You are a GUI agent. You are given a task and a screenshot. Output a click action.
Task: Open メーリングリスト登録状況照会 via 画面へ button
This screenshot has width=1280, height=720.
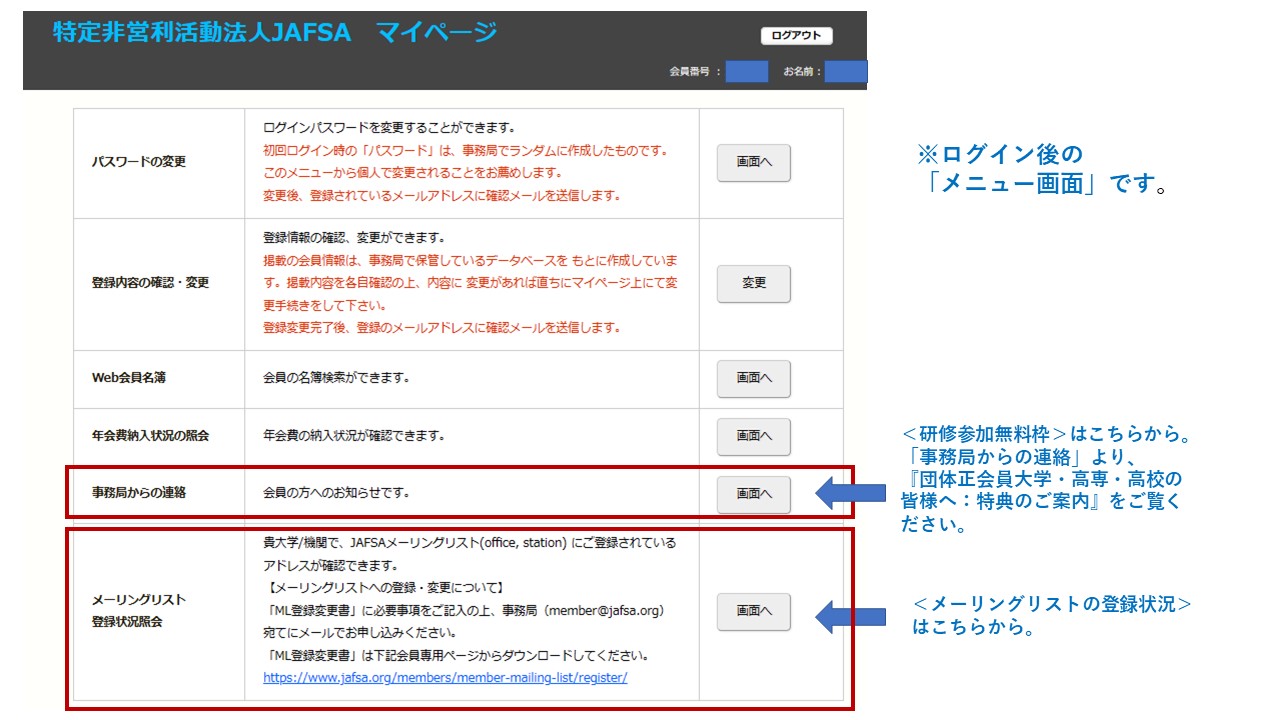click(x=754, y=612)
